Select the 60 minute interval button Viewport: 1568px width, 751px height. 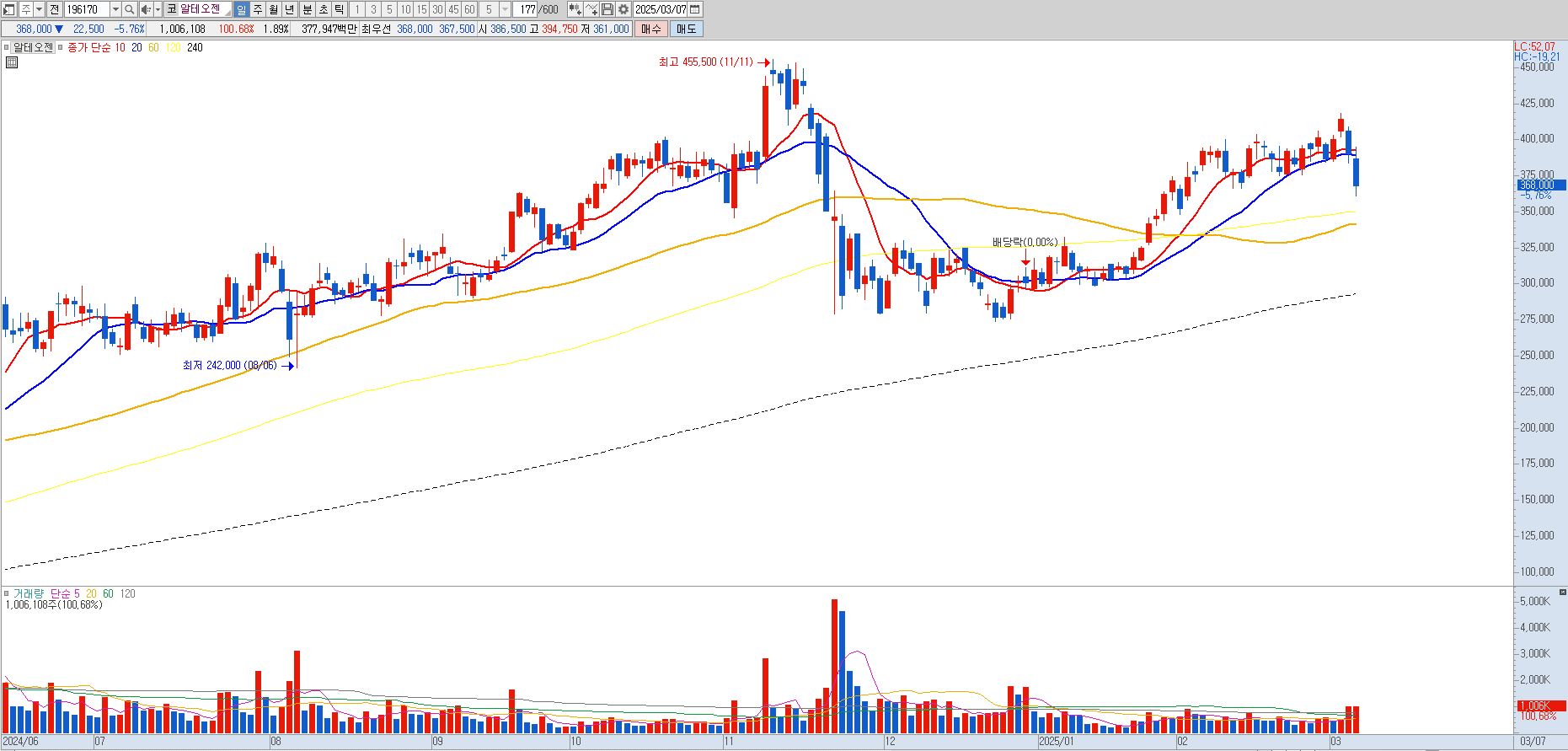(x=469, y=9)
